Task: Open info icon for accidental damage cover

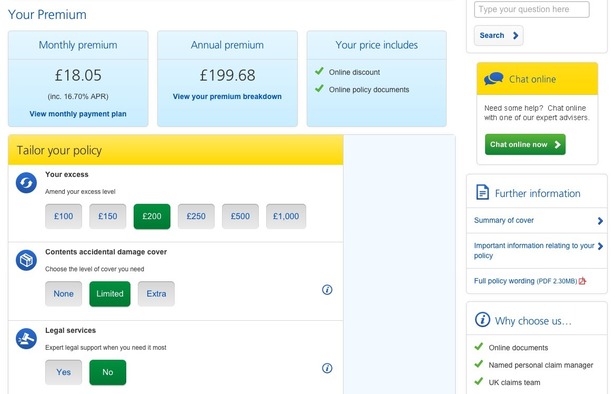Action: (x=327, y=290)
